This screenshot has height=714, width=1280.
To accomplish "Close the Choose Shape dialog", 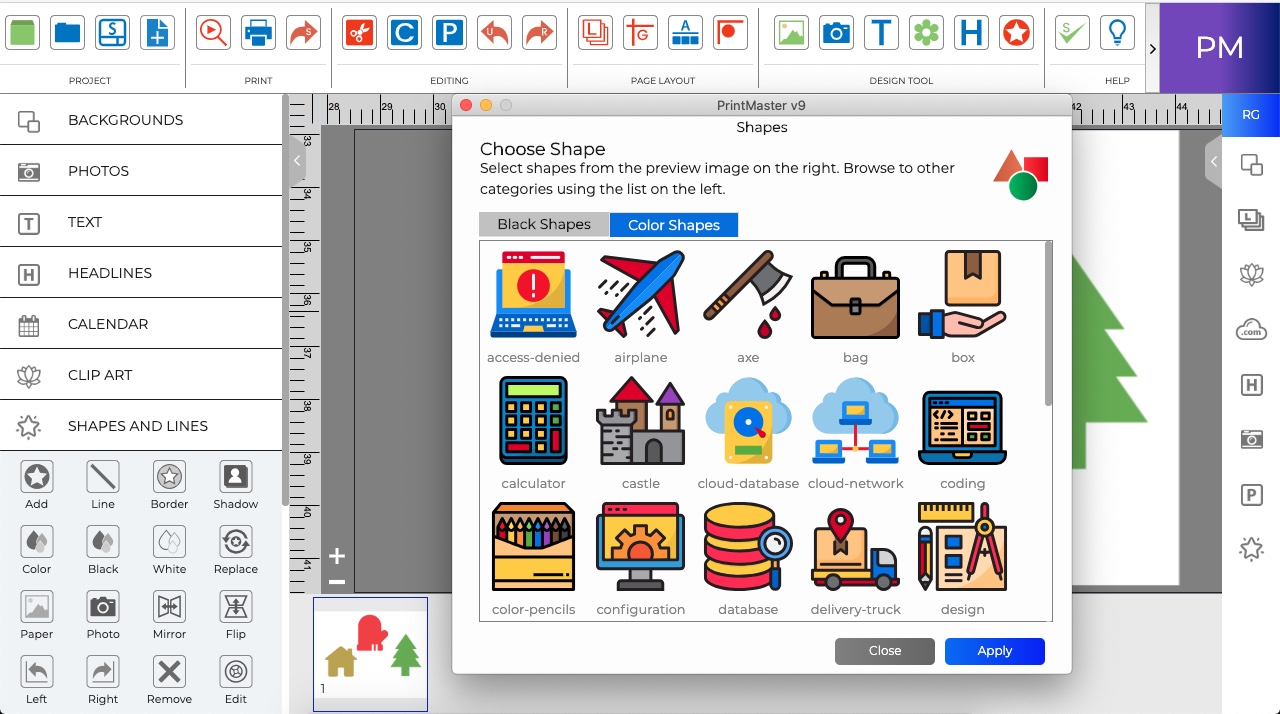I will (884, 651).
